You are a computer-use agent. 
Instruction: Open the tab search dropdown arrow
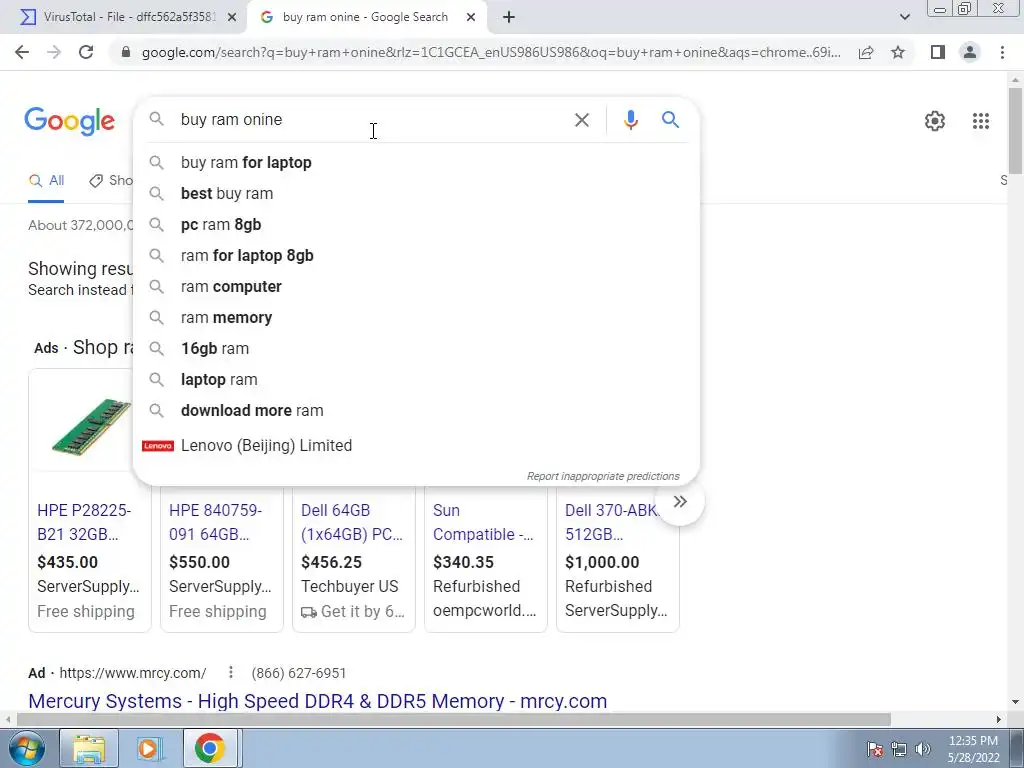click(x=904, y=17)
